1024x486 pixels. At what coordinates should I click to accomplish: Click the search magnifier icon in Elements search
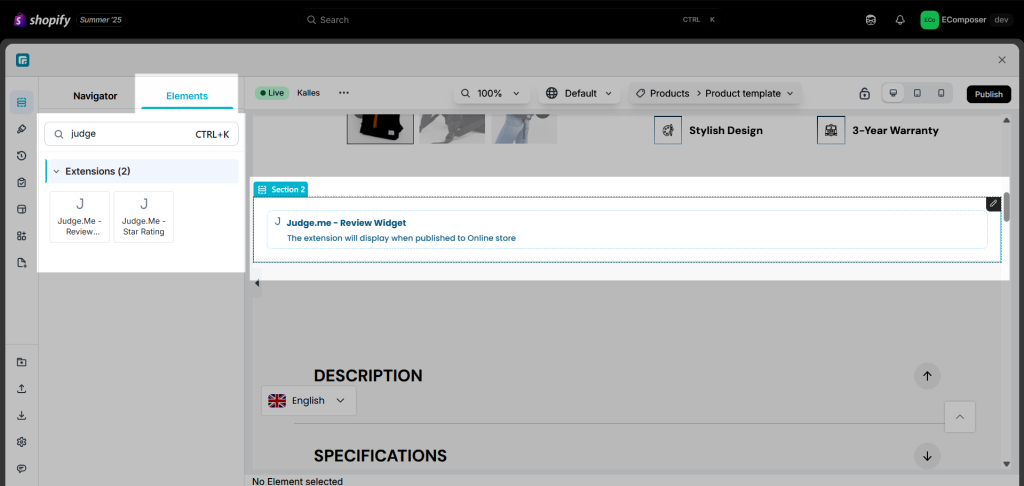tap(59, 134)
